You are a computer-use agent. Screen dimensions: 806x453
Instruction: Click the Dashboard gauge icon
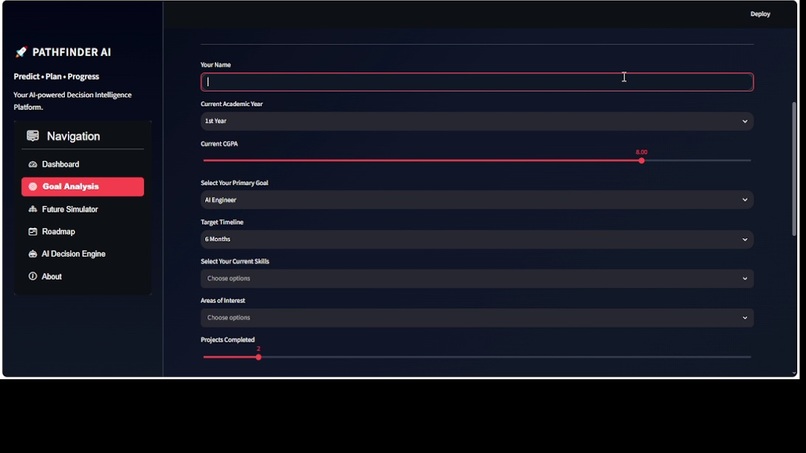click(x=33, y=165)
